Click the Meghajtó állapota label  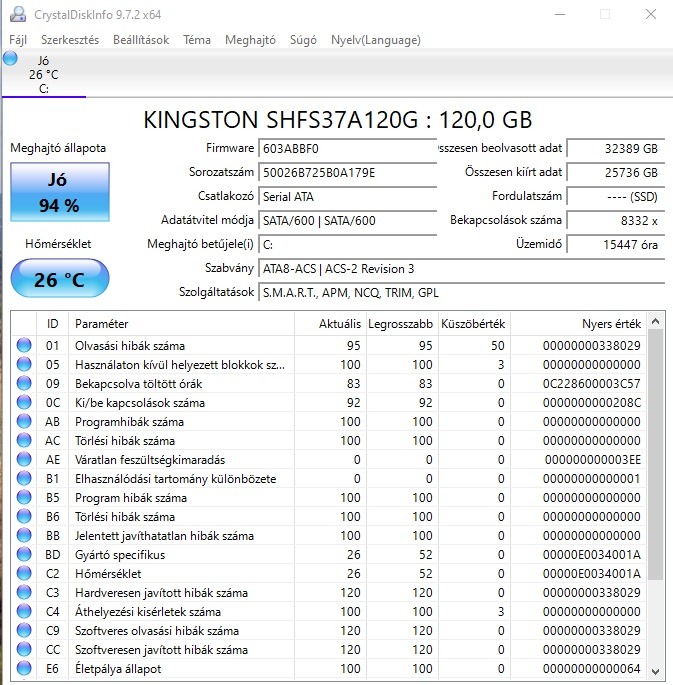coord(58,148)
